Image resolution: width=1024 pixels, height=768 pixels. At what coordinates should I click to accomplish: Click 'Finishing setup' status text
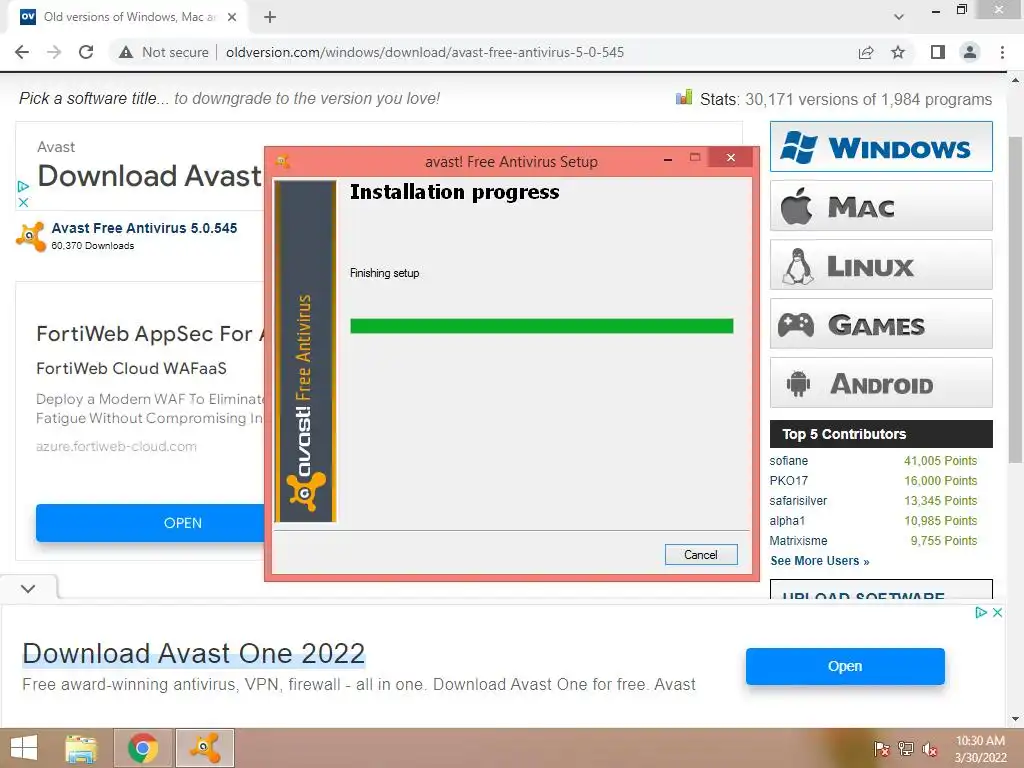(385, 273)
